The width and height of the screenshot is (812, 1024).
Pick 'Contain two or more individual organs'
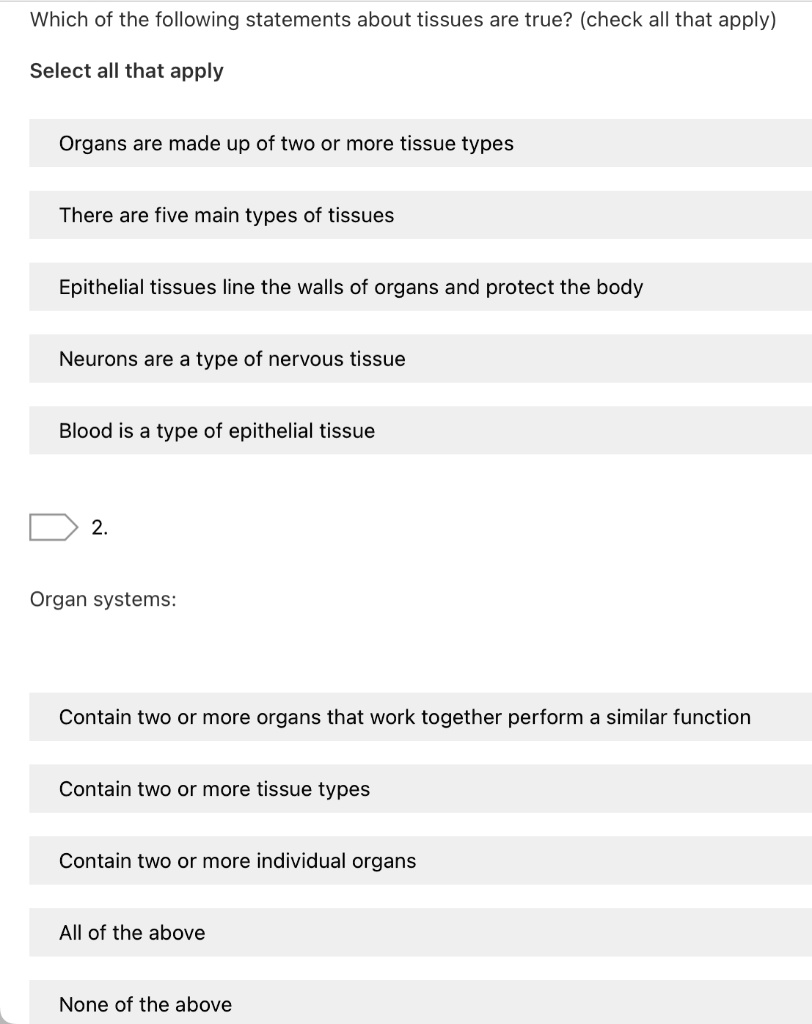coord(237,860)
